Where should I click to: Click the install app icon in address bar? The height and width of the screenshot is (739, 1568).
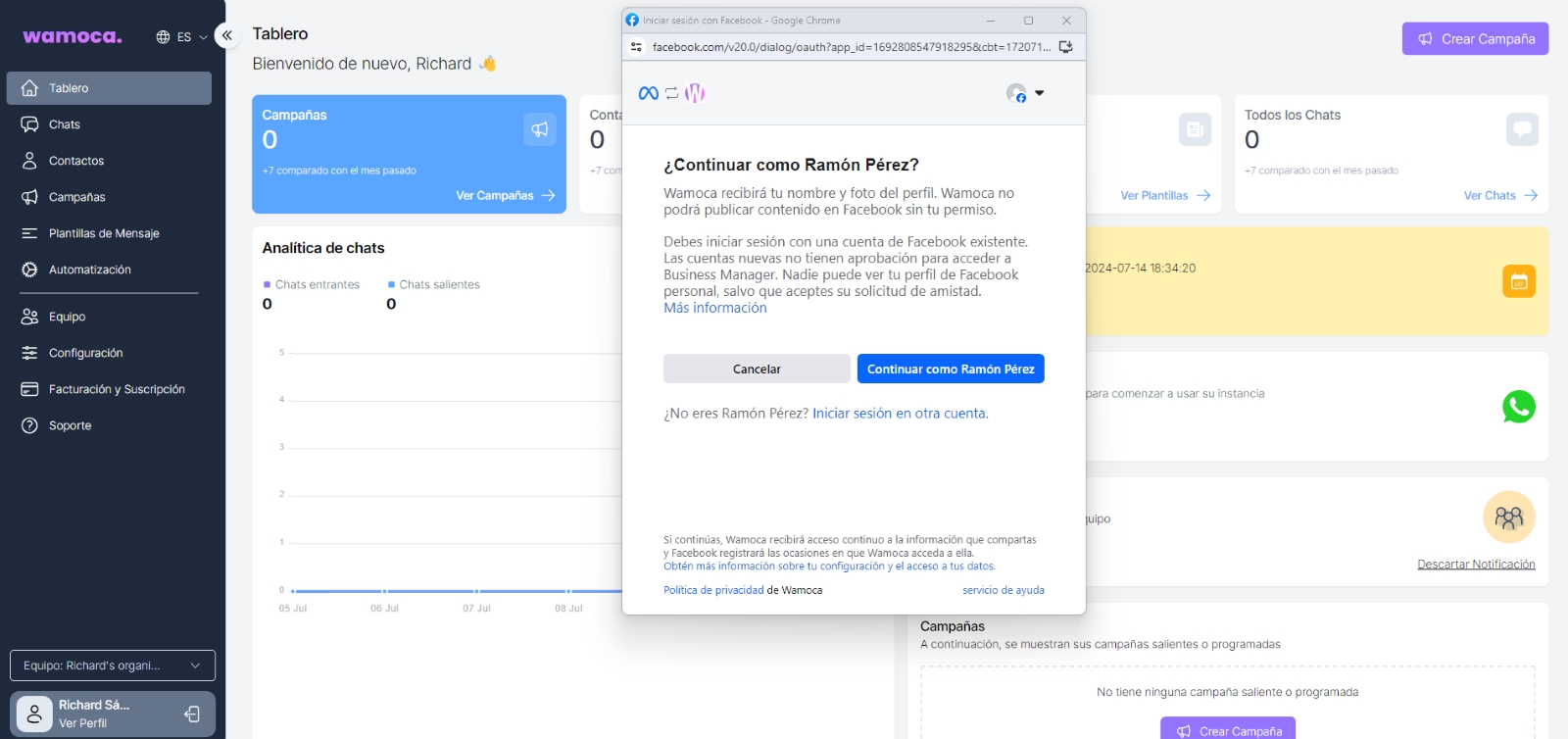pyautogui.click(x=1066, y=47)
